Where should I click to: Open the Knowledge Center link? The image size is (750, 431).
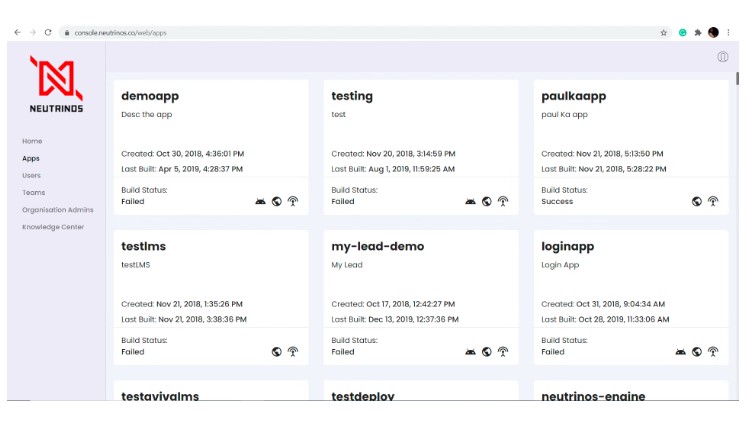pyautogui.click(x=53, y=227)
